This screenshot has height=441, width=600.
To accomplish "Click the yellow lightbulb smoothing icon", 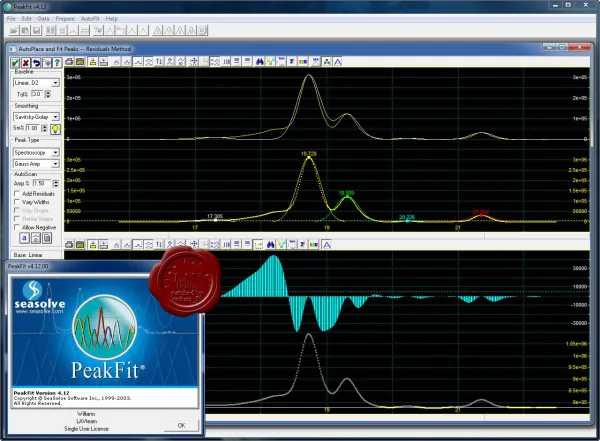I will pos(55,129).
